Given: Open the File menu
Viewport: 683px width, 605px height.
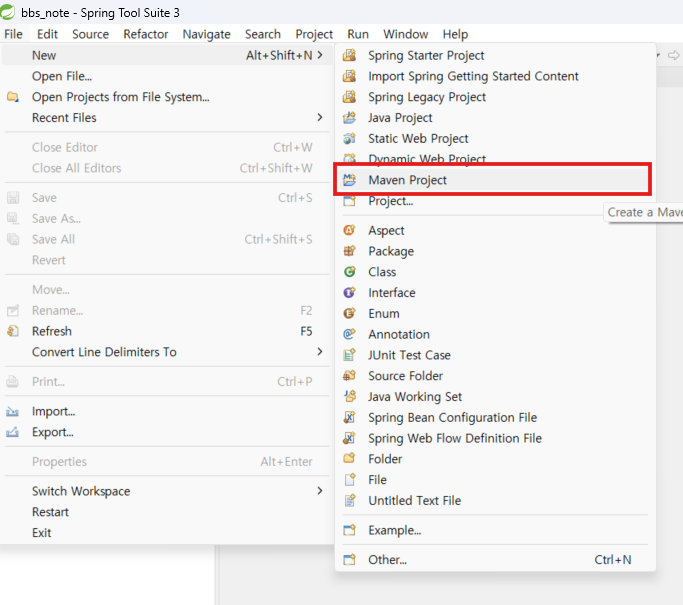Looking at the screenshot, I should pyautogui.click(x=14, y=34).
